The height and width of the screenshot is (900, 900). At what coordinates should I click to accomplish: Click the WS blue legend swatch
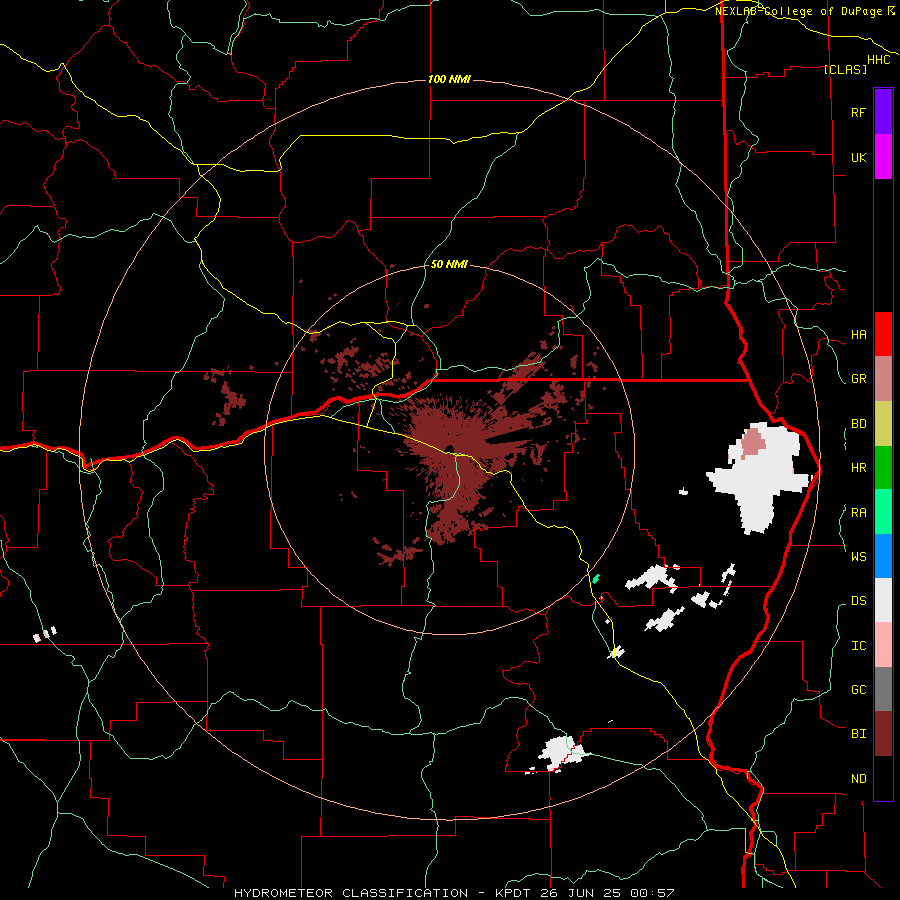pos(883,556)
